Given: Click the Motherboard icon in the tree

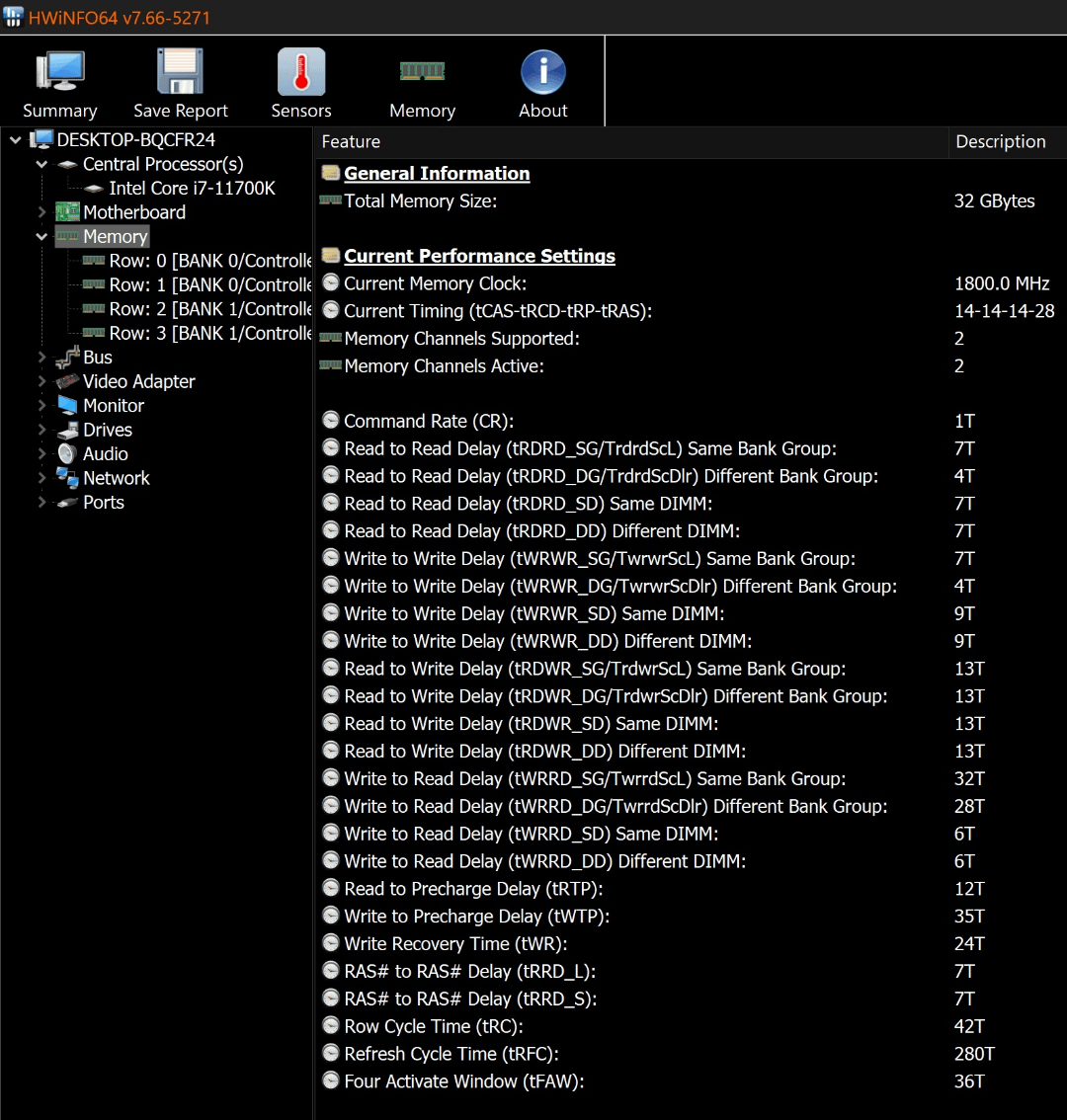Looking at the screenshot, I should (x=67, y=212).
